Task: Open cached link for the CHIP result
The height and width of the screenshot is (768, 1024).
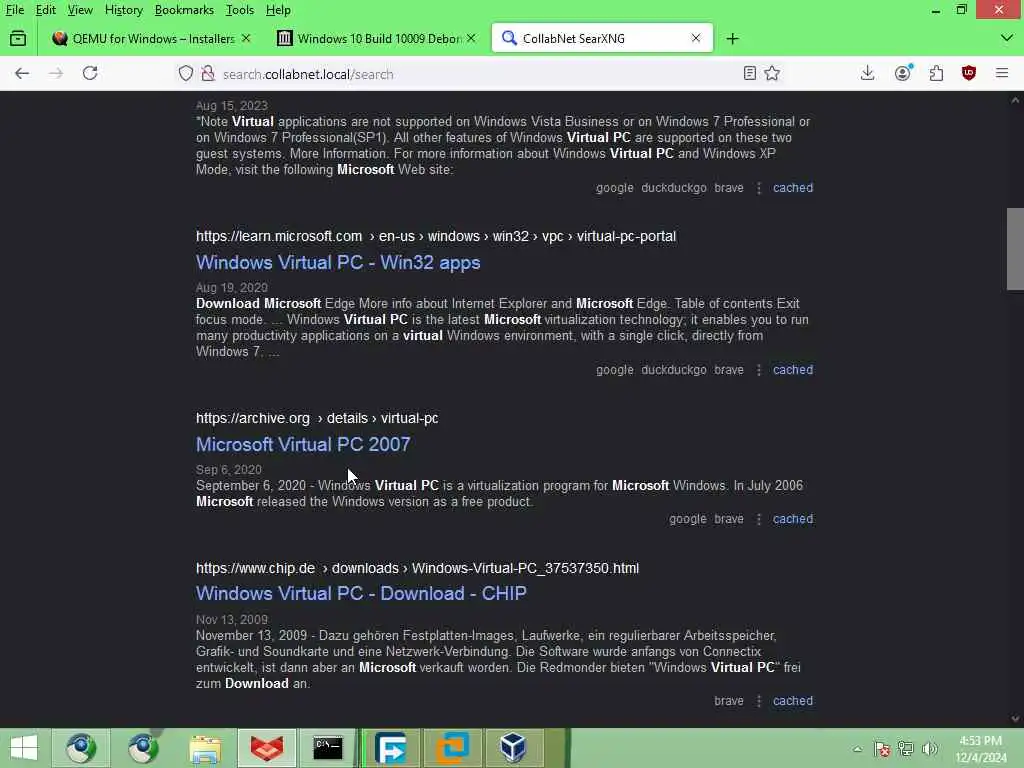Action: tap(793, 701)
